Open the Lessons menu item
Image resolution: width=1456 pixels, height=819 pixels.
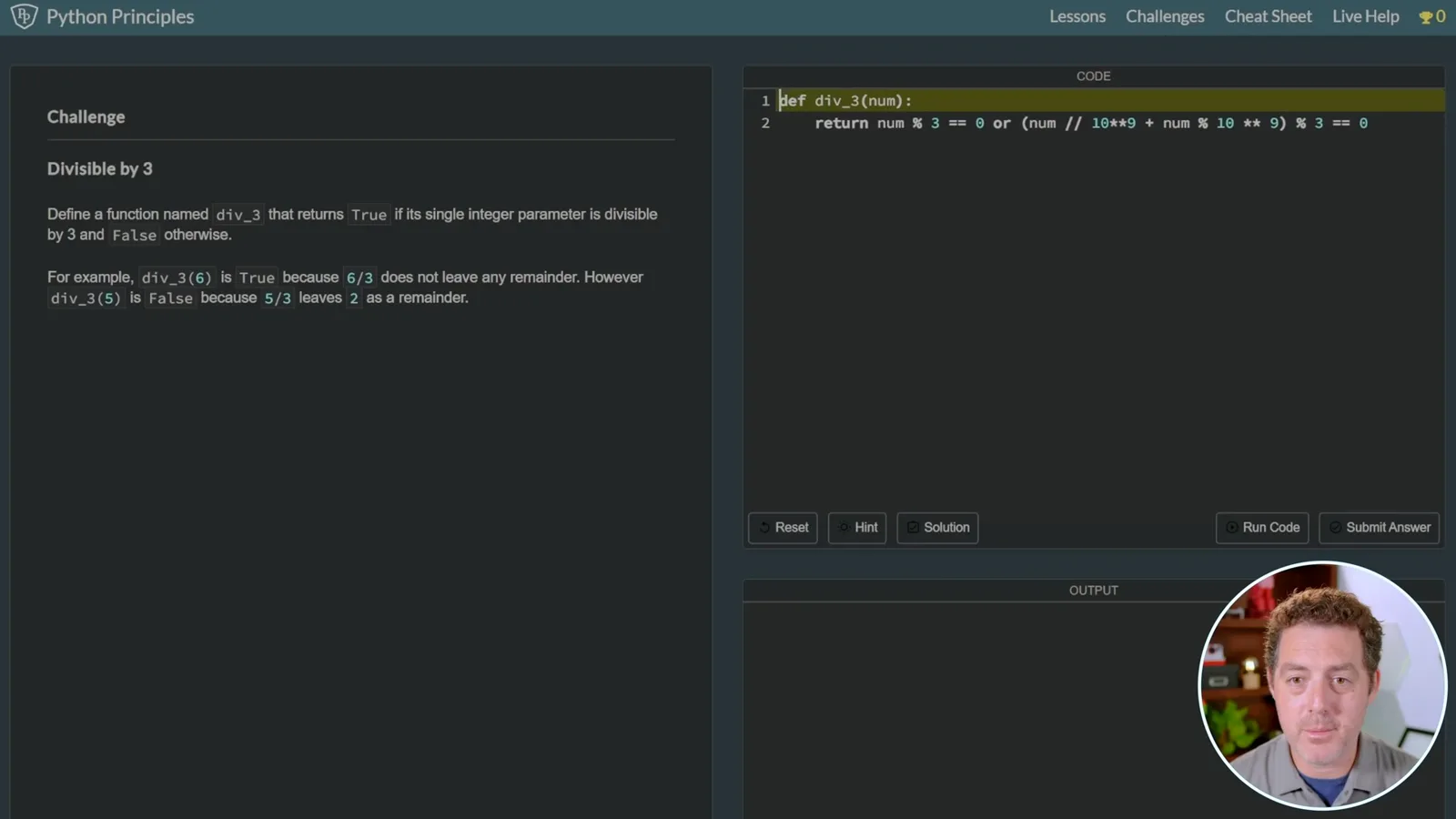[1077, 16]
